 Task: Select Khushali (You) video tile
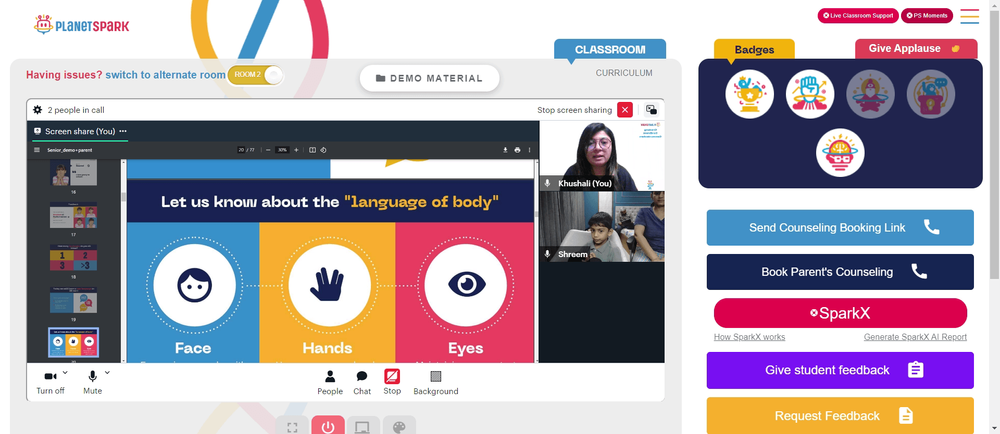coord(602,156)
